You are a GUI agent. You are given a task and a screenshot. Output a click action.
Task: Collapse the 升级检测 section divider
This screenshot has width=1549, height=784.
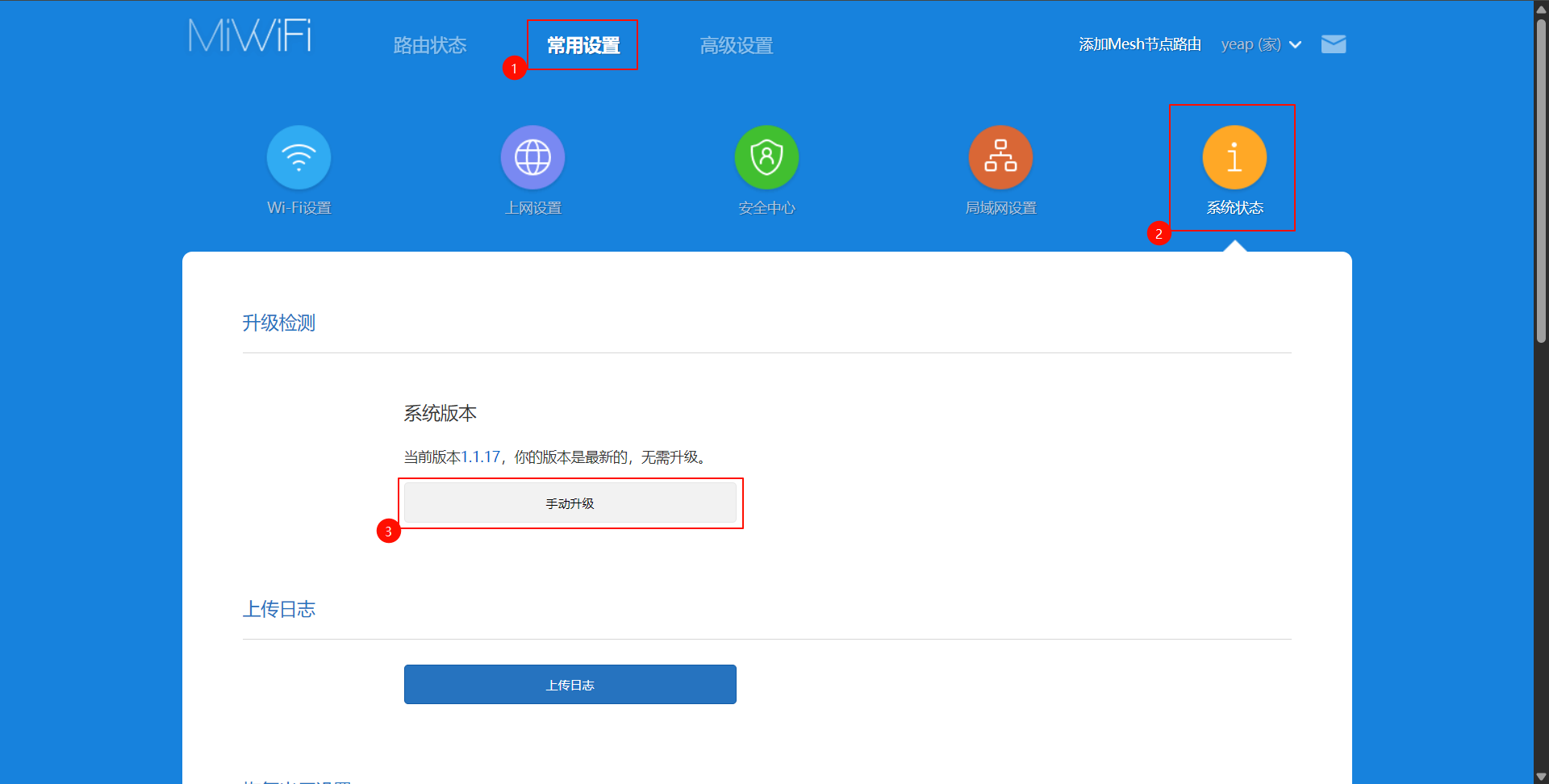pyautogui.click(x=278, y=323)
